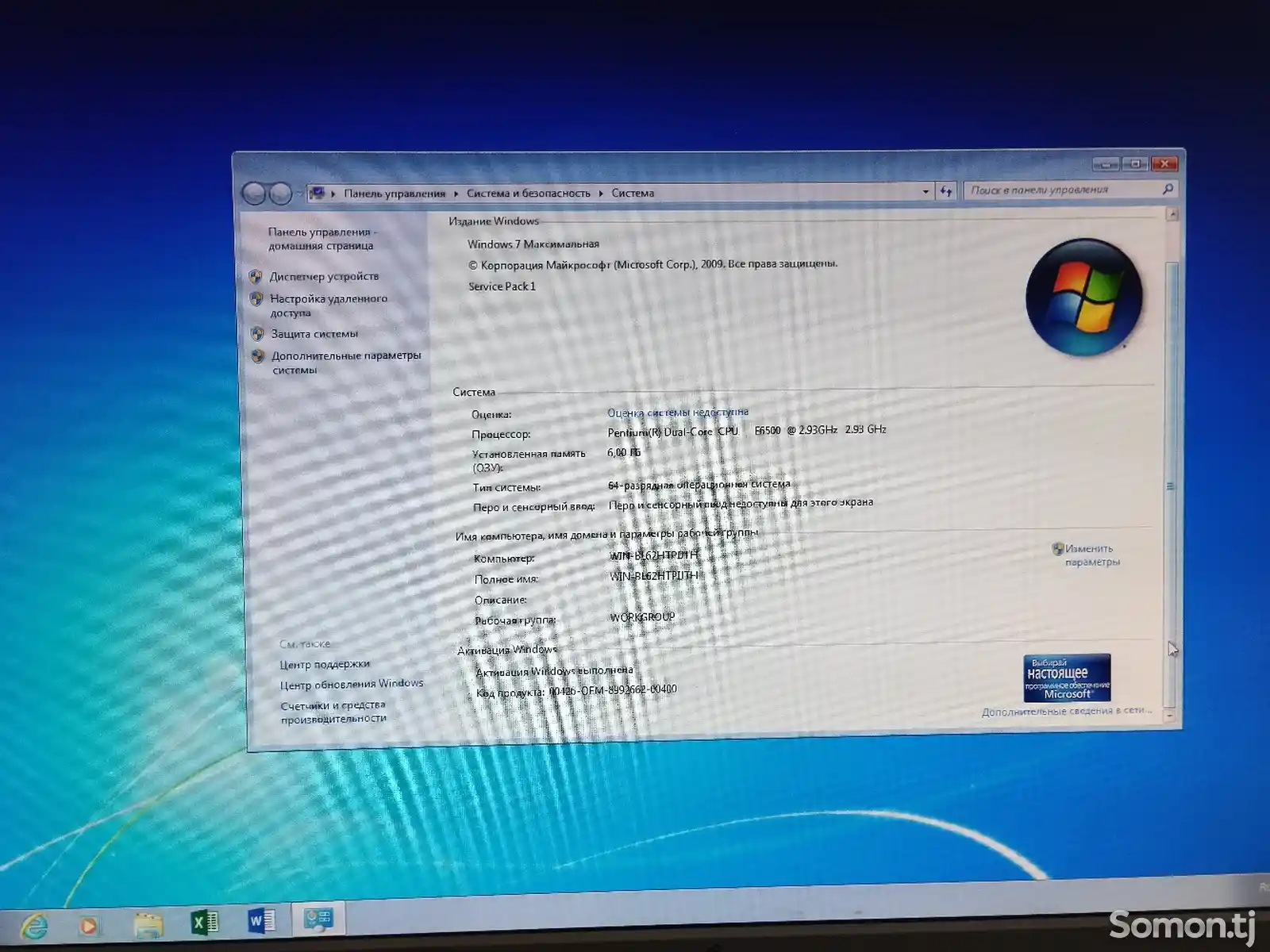This screenshot has width=1270, height=952.
Task: Click the Control Panel taskbar button
Action: click(318, 920)
